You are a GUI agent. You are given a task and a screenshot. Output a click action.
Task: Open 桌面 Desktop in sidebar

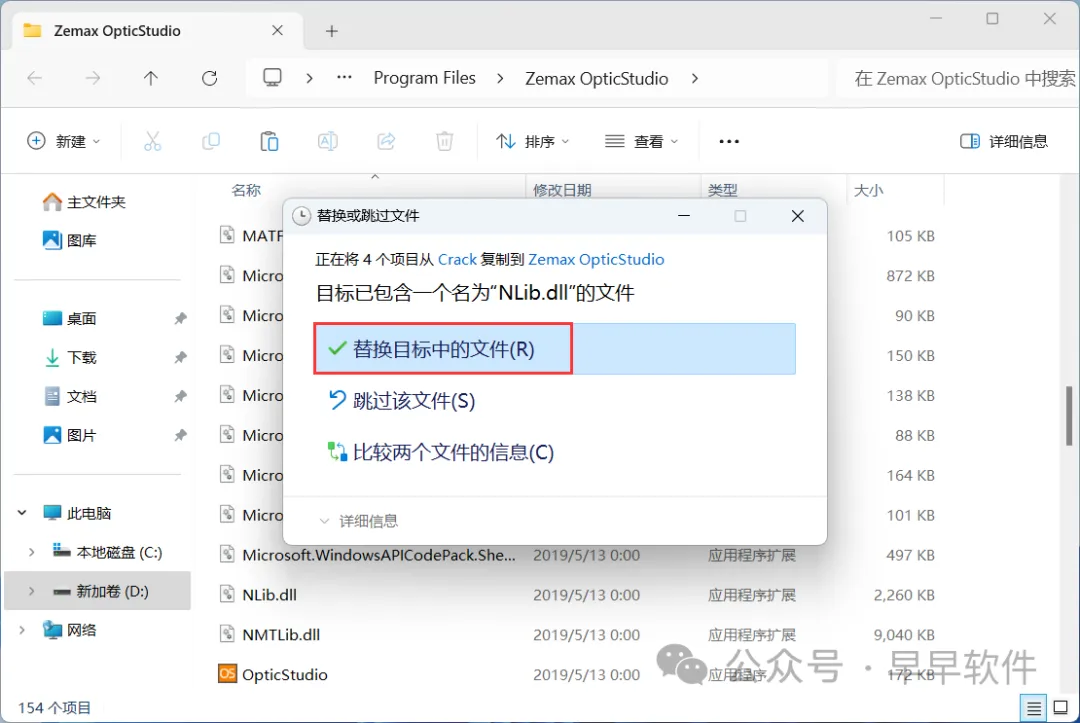point(70,318)
